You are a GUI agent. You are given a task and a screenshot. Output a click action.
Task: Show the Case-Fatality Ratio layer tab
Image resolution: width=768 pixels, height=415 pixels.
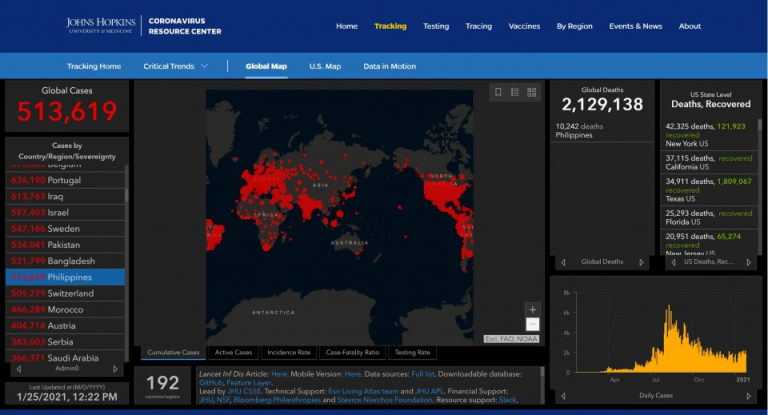[x=352, y=352]
